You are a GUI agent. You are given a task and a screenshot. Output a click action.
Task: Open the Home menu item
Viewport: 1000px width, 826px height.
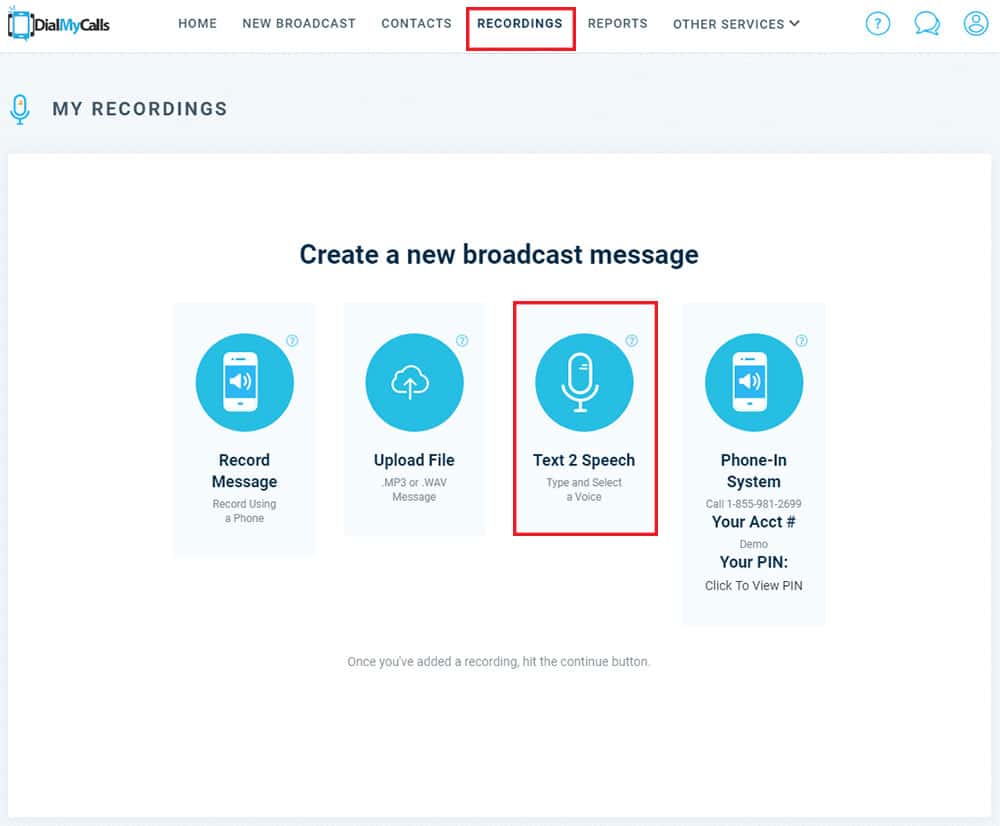pos(198,24)
